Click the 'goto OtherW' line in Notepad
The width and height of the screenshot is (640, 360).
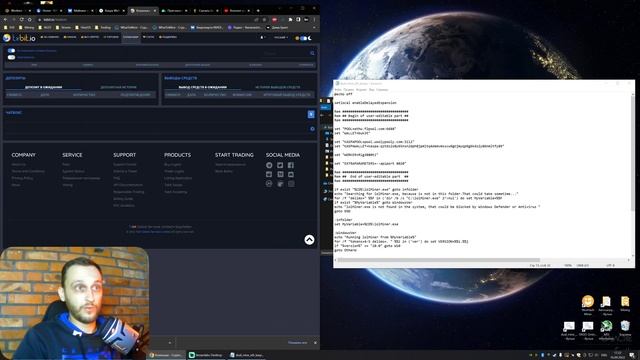pyautogui.click(x=345, y=250)
